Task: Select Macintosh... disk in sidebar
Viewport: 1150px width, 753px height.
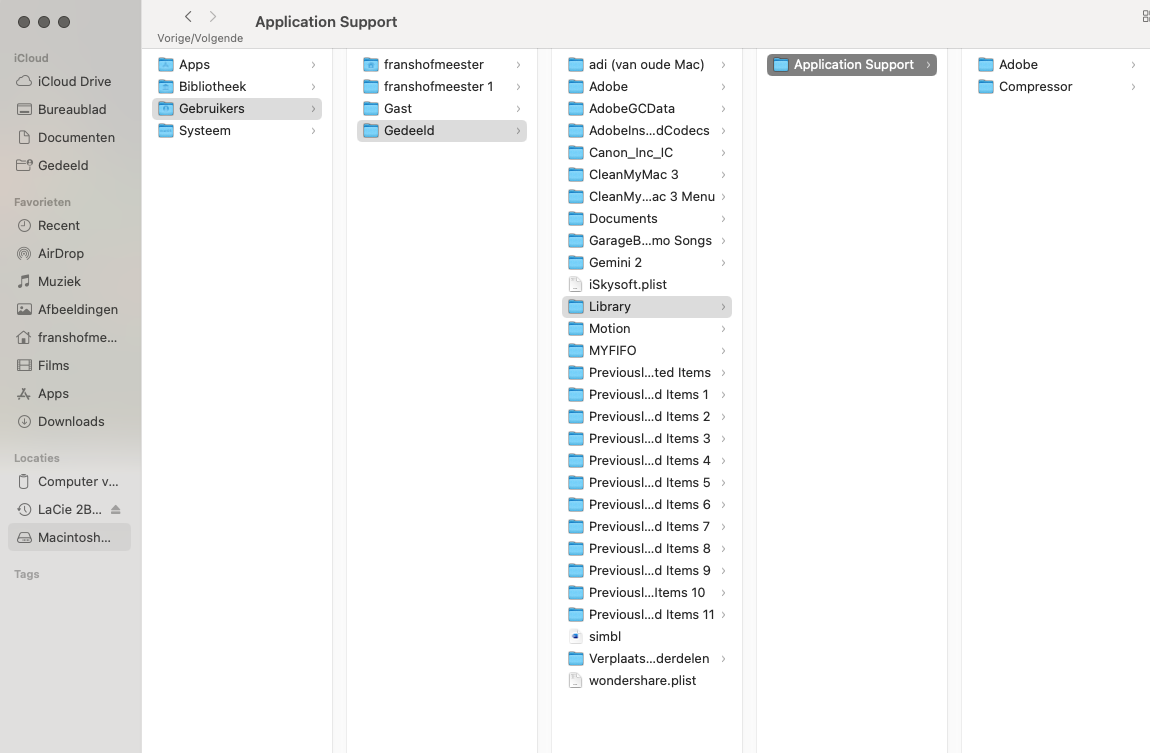Action: point(70,537)
